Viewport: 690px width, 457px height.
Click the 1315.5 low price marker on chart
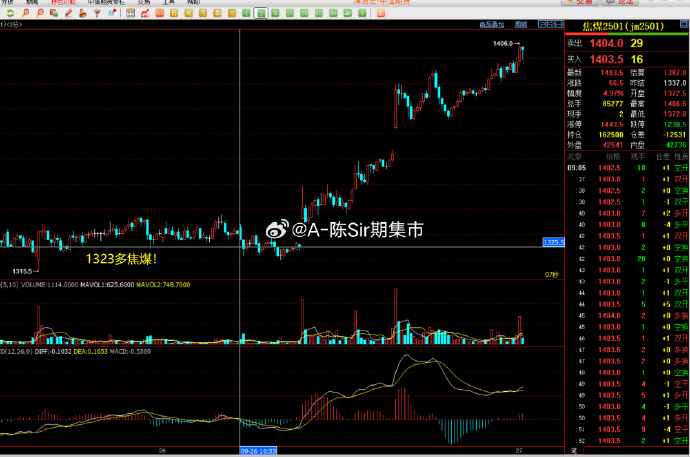24,270
